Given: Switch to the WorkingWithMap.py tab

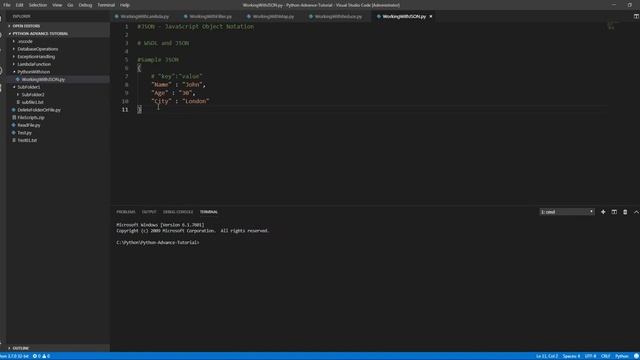Looking at the screenshot, I should [273, 17].
